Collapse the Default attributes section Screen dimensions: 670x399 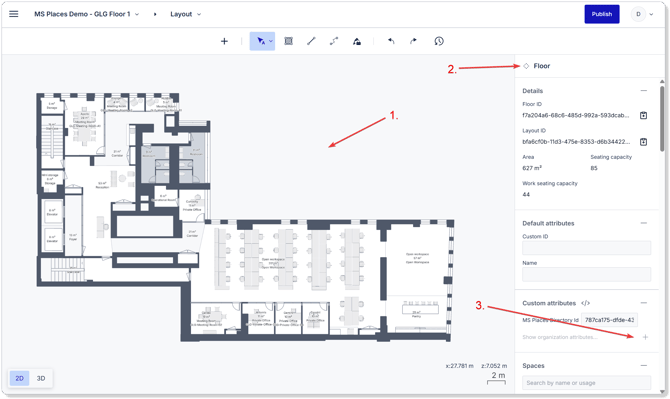click(644, 223)
